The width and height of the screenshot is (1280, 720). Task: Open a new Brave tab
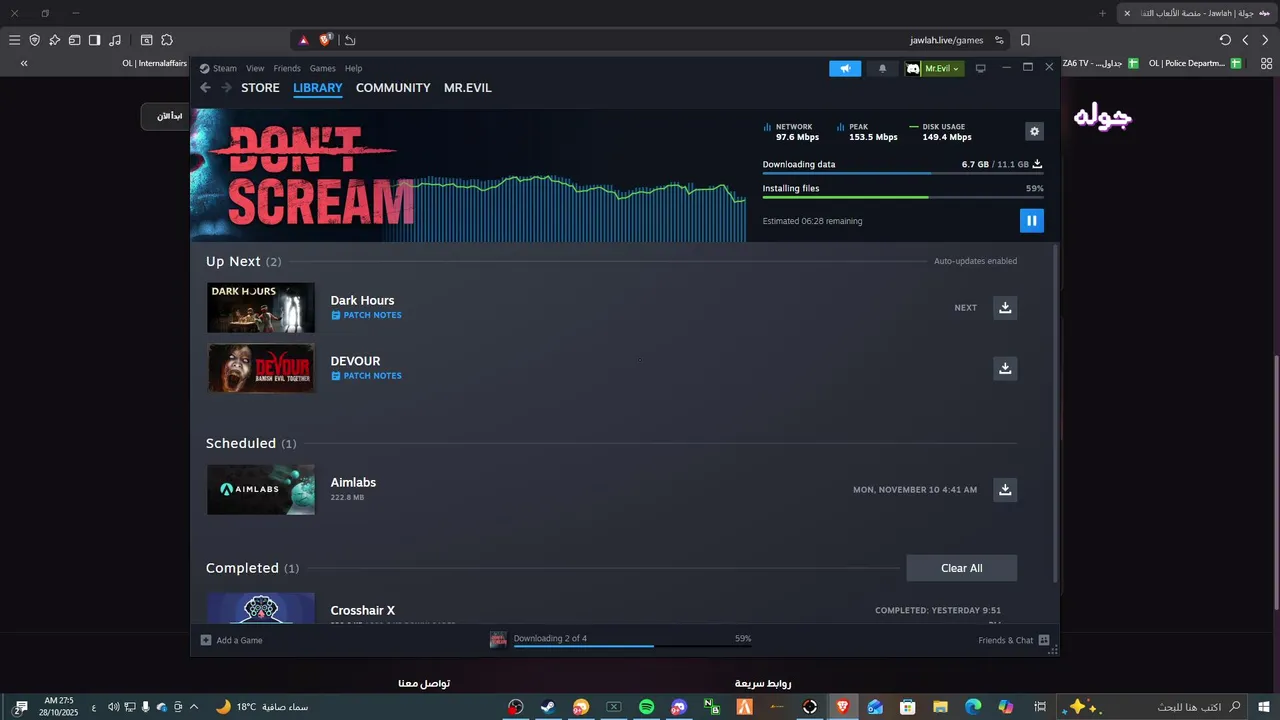1102,13
